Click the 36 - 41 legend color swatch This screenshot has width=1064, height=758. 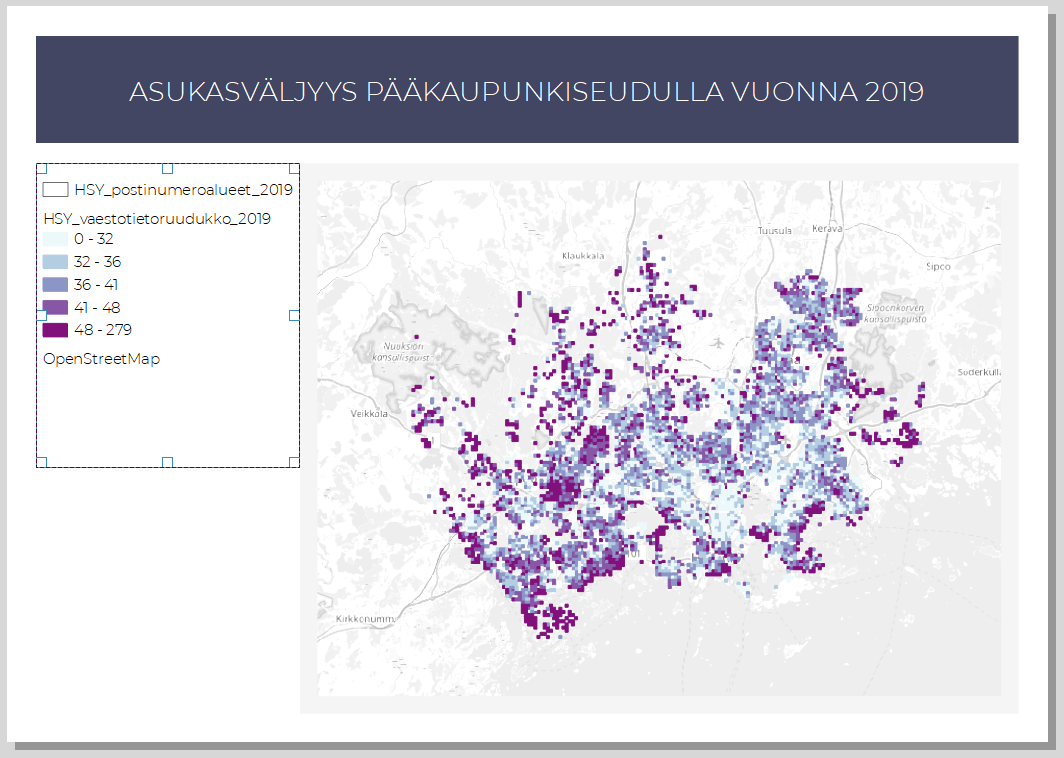coord(55,285)
